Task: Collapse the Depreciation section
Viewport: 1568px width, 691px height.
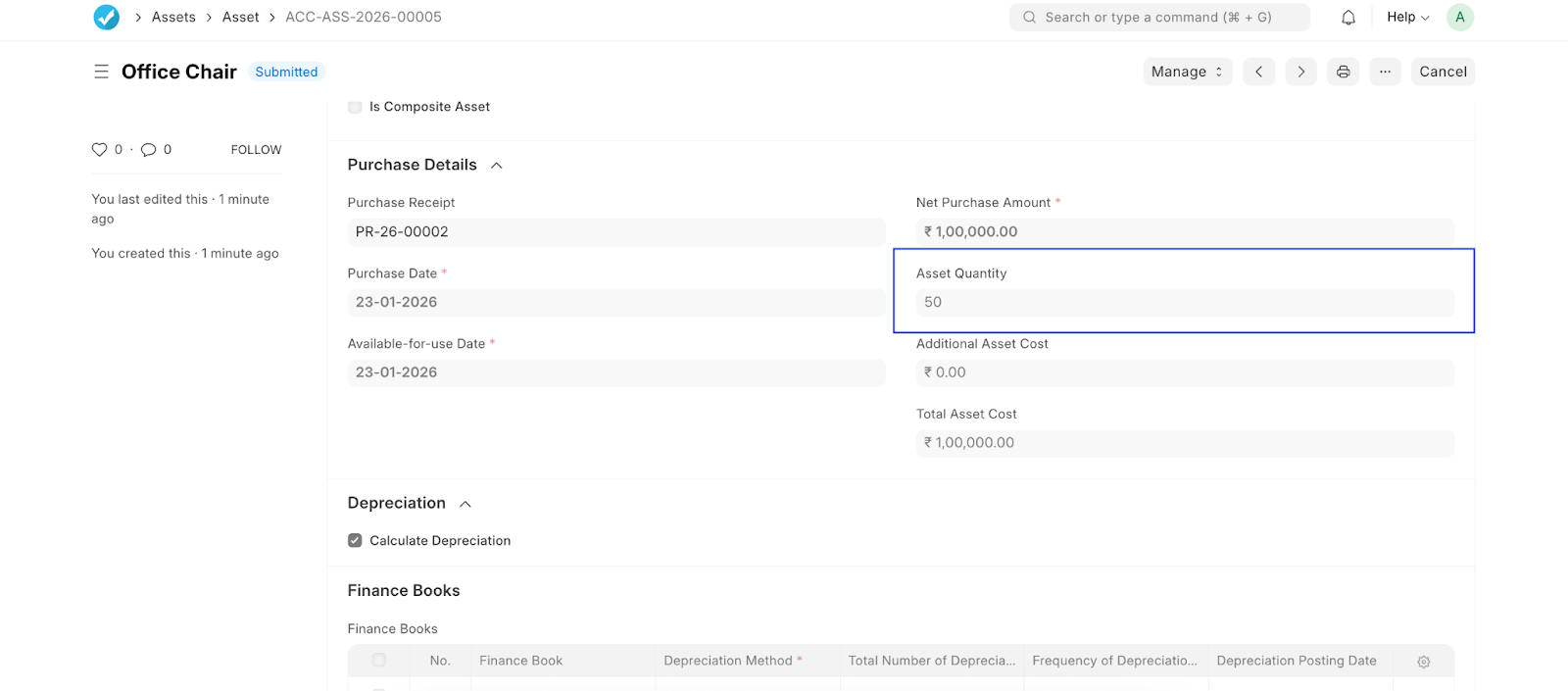Action: 465,503
